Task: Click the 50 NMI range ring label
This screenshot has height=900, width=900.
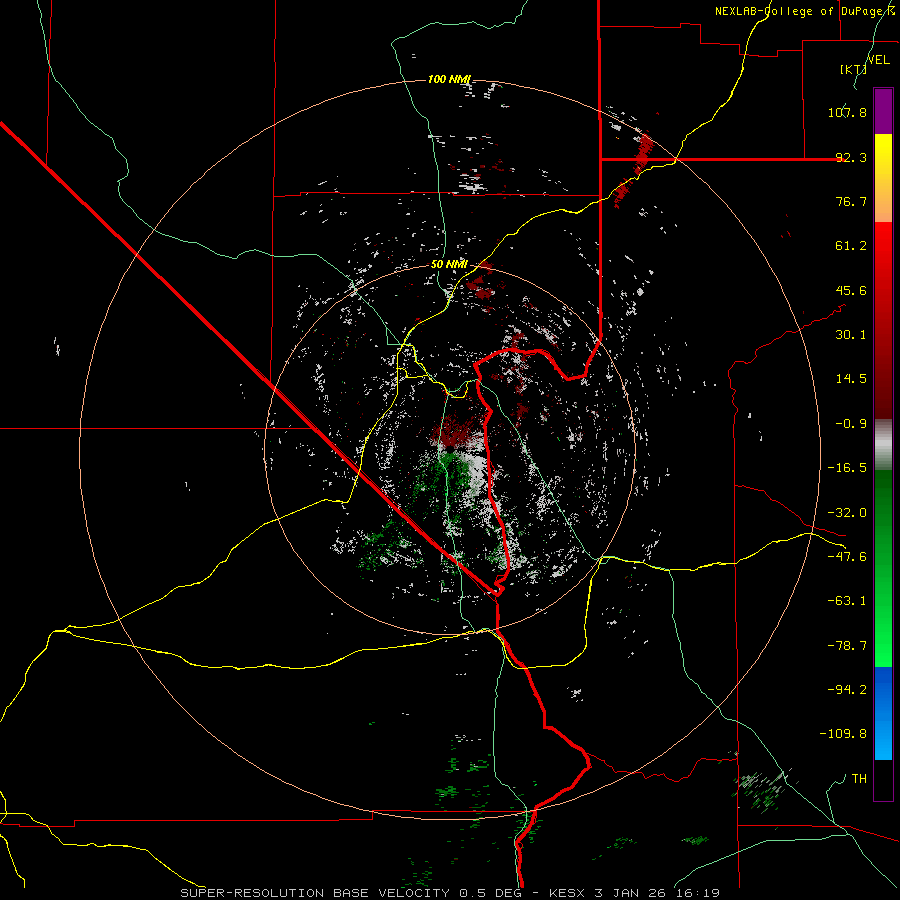Action: (449, 264)
